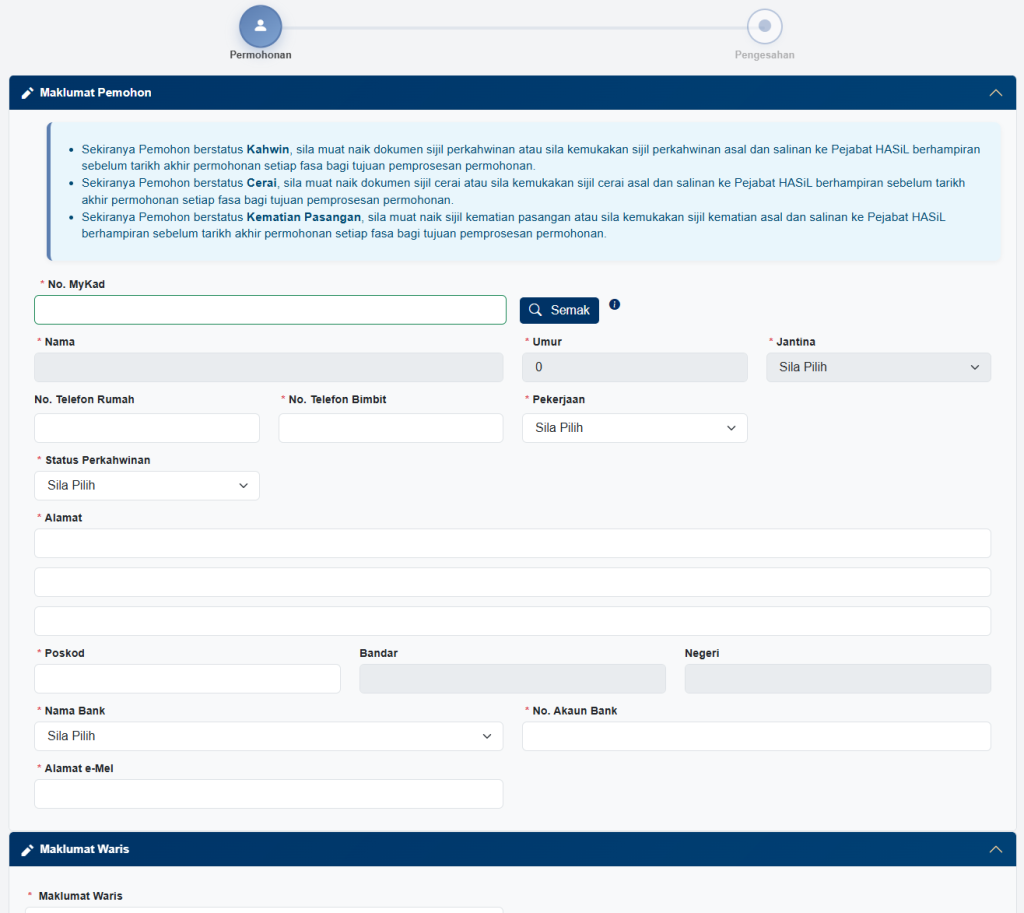The height and width of the screenshot is (913, 1024).
Task: Open the Pekerjaan dropdown
Action: point(634,428)
